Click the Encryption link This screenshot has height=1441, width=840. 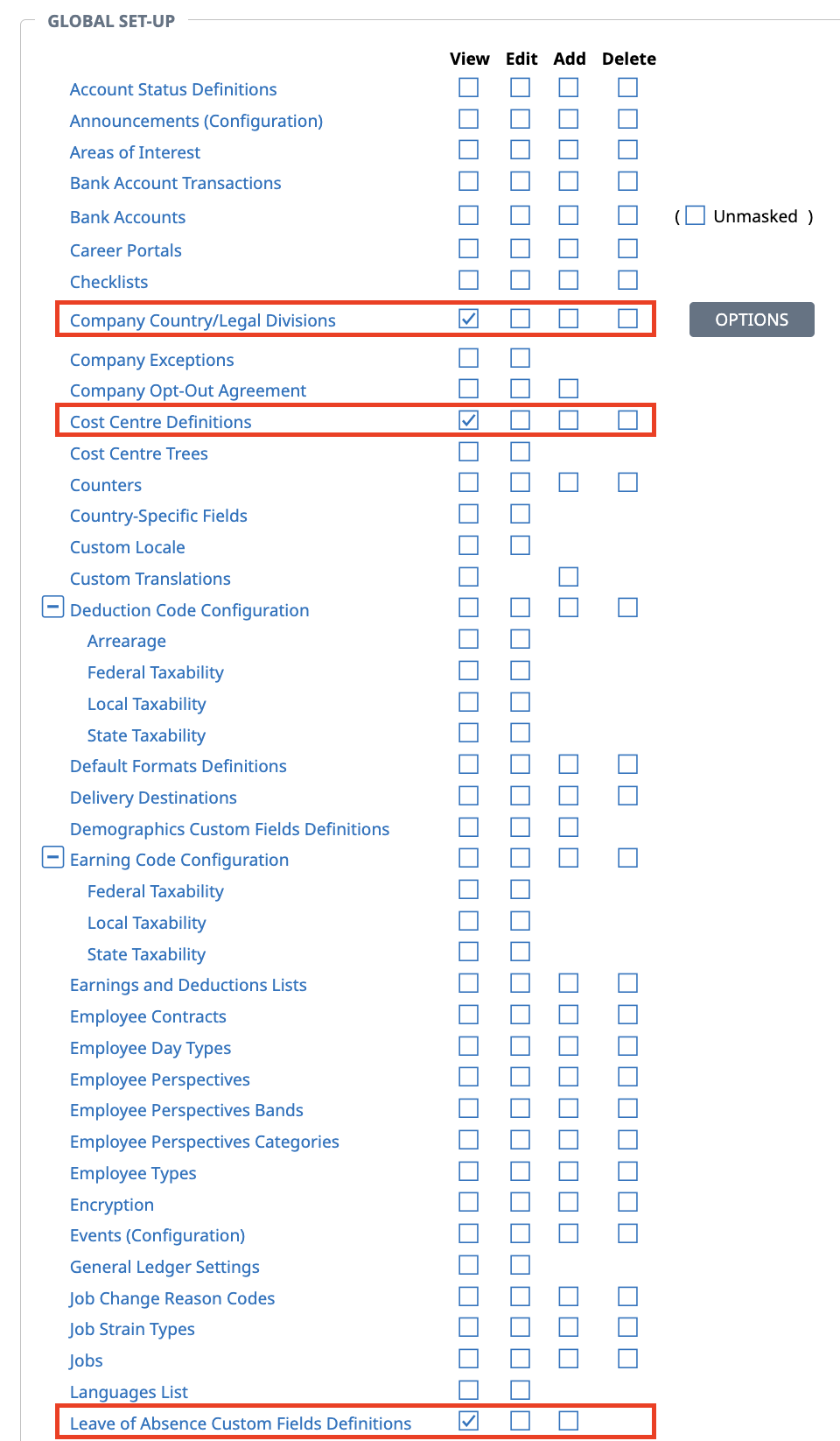[x=112, y=1205]
